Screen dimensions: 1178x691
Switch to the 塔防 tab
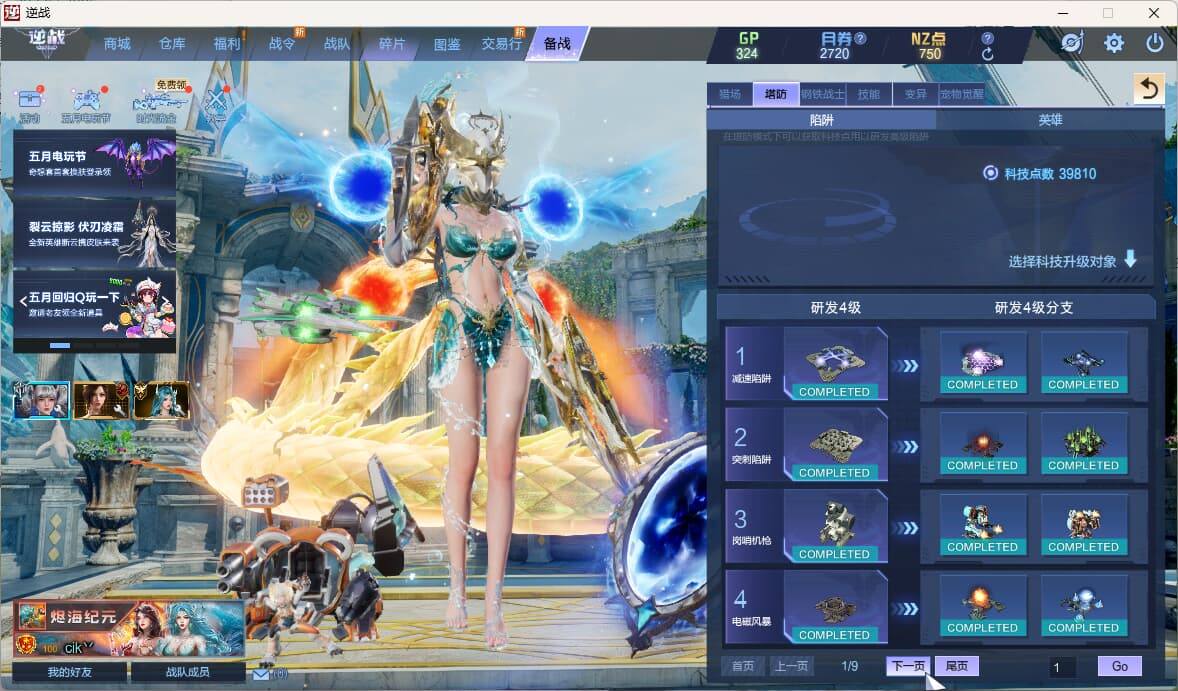776,94
